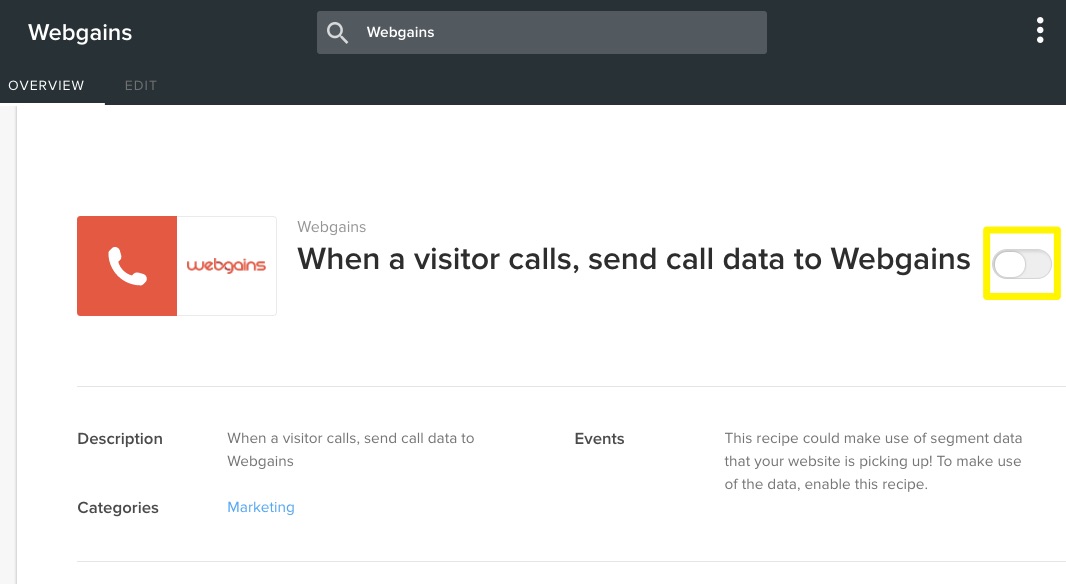Click the Events text about segment data

(x=873, y=461)
